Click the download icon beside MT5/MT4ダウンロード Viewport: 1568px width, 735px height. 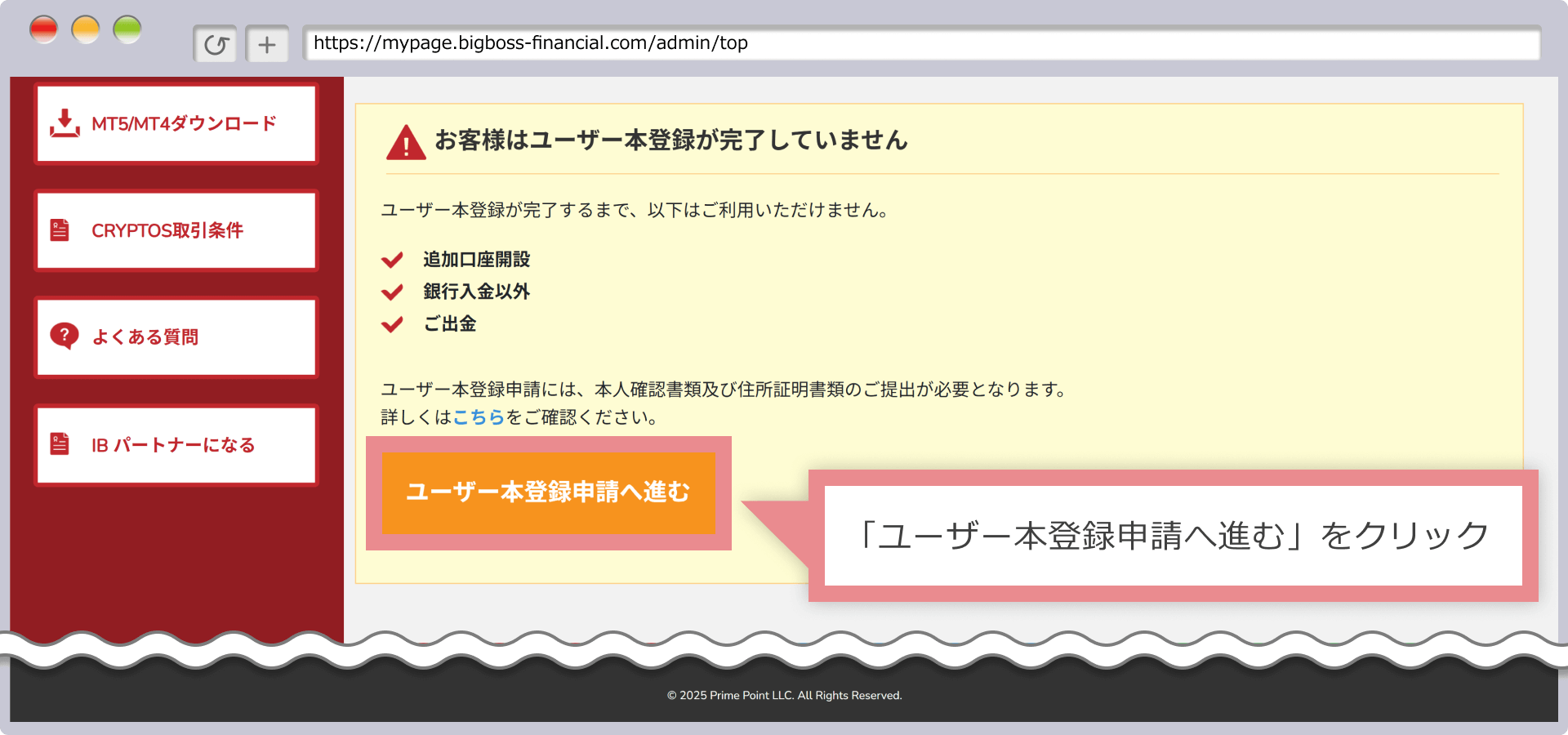[65, 123]
